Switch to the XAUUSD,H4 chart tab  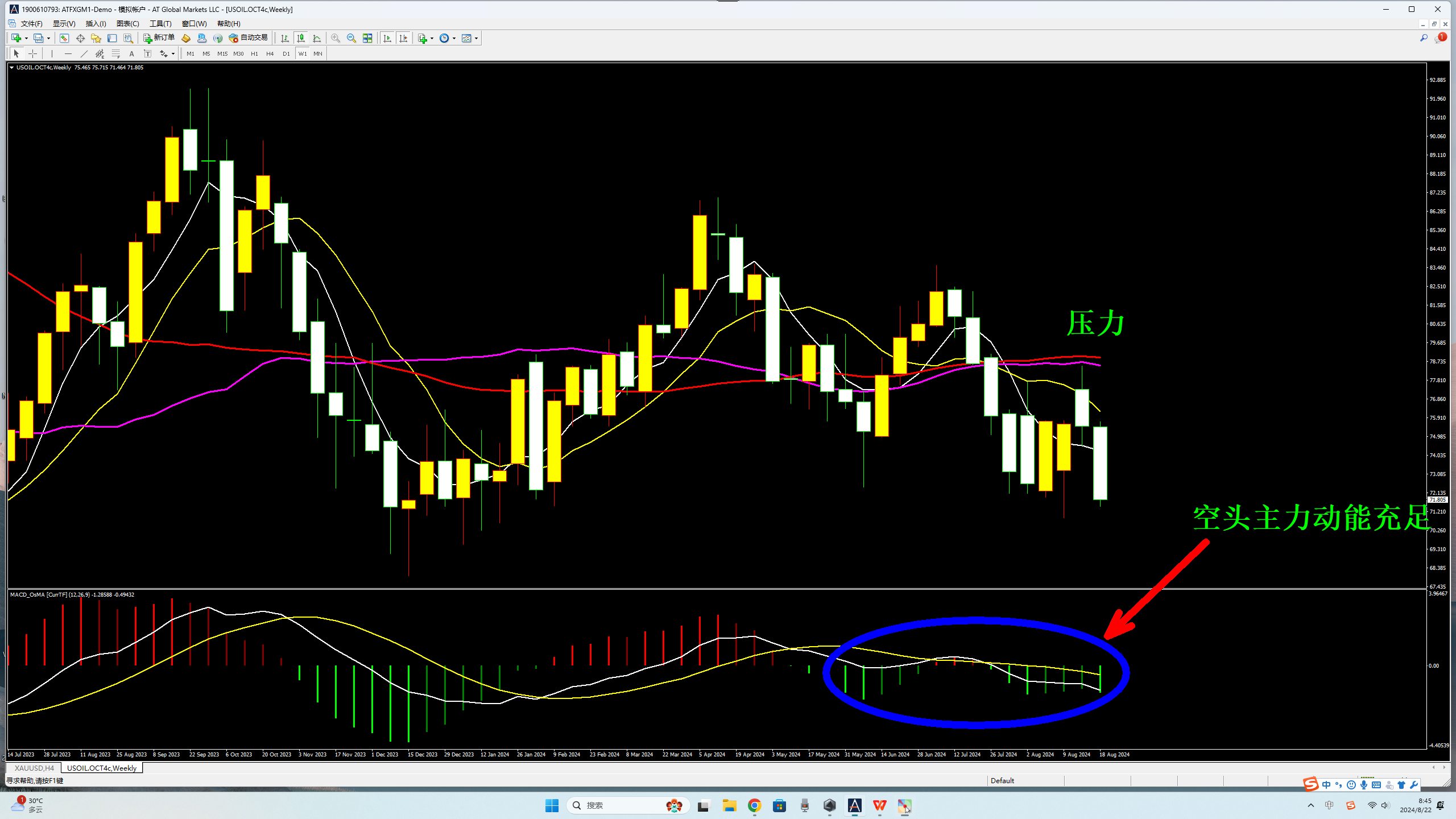(x=34, y=768)
